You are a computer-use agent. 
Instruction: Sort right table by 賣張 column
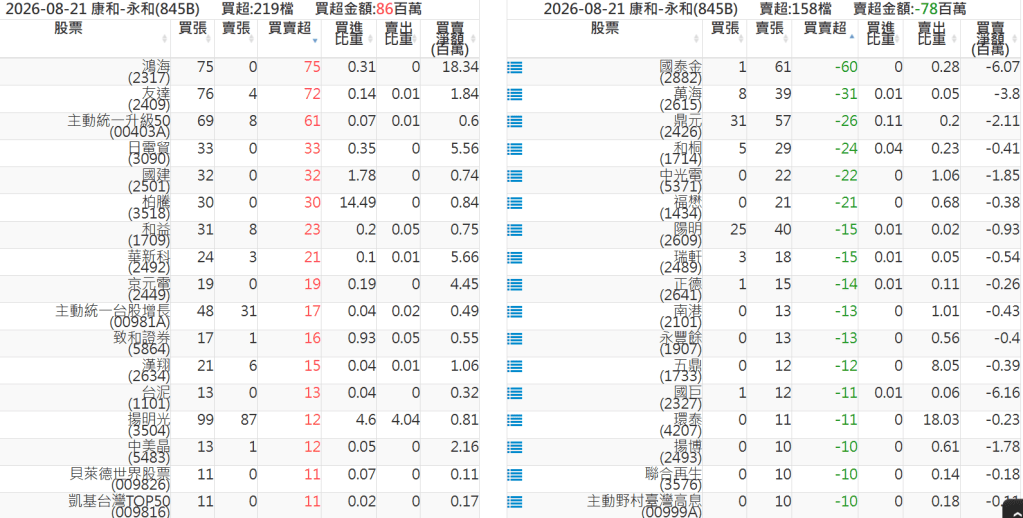[x=769, y=38]
